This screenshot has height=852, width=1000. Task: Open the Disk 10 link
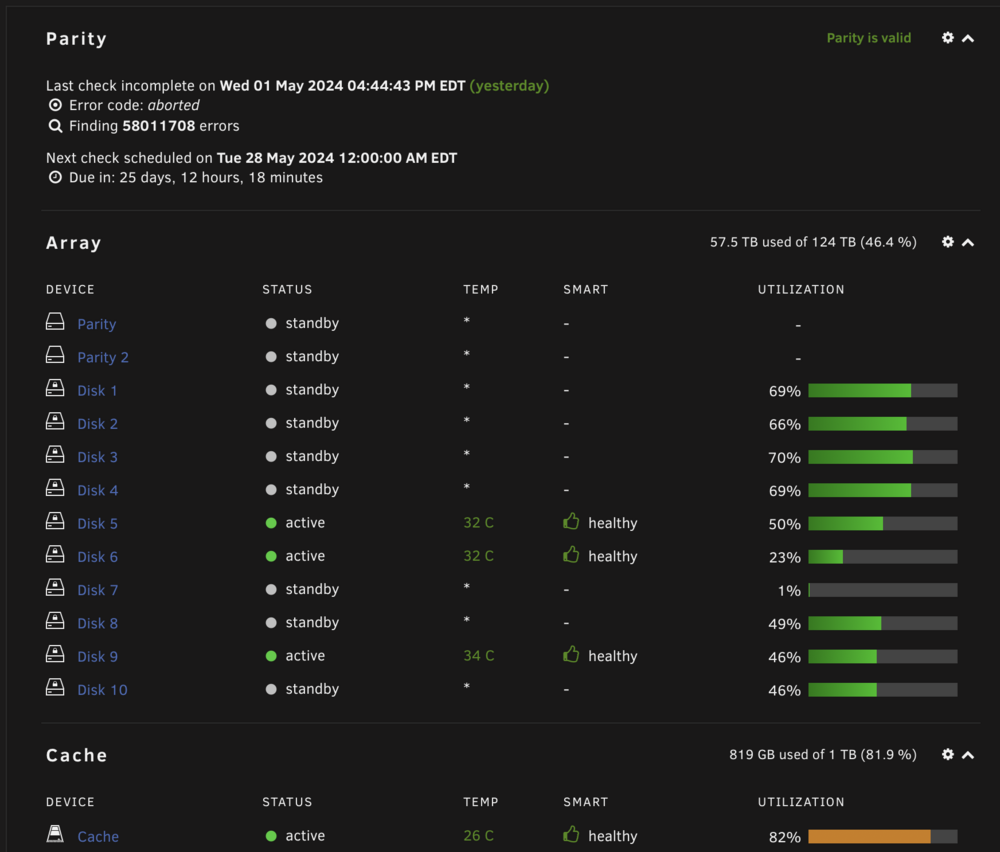102,690
